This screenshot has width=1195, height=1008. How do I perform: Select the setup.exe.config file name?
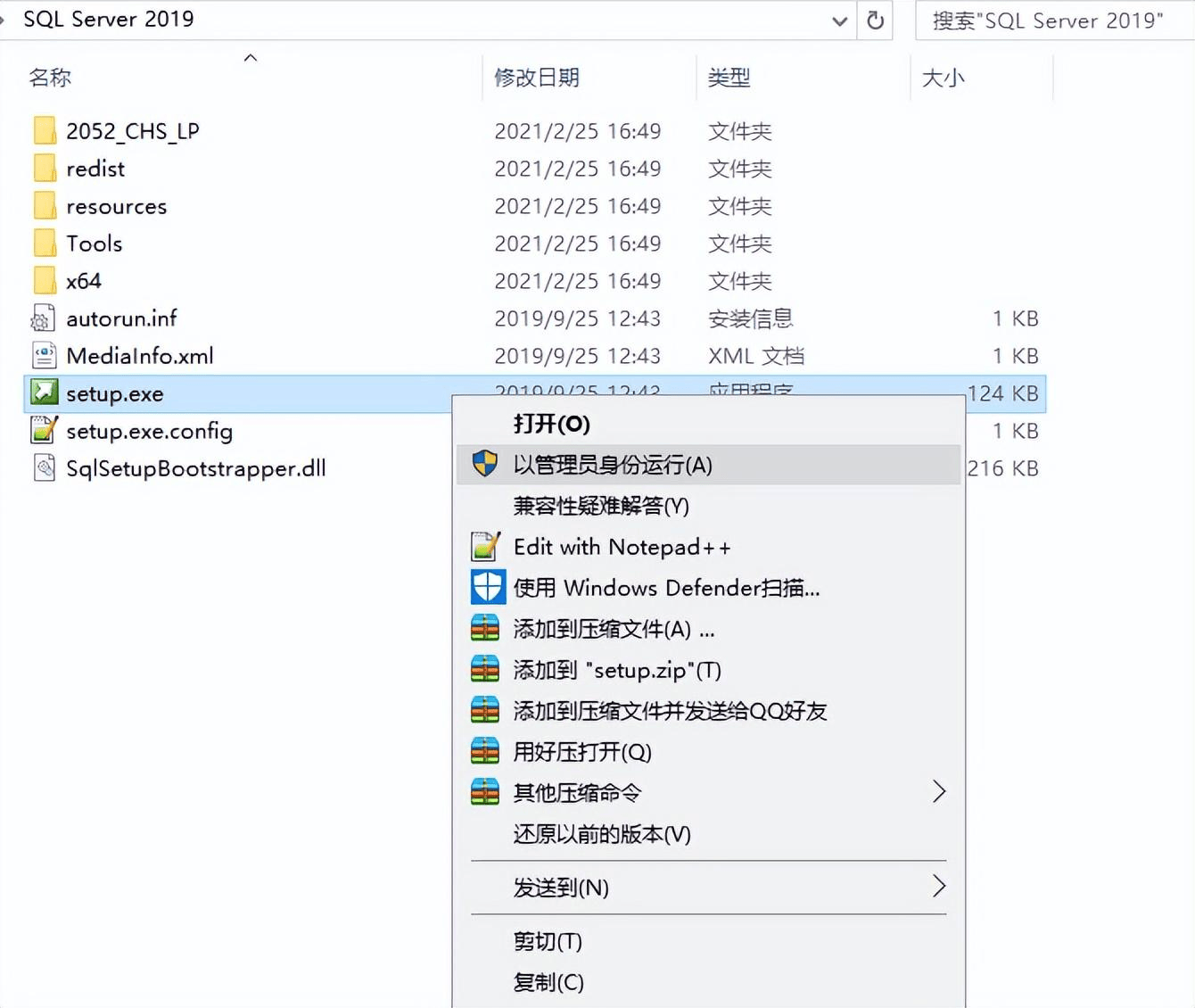click(x=149, y=431)
